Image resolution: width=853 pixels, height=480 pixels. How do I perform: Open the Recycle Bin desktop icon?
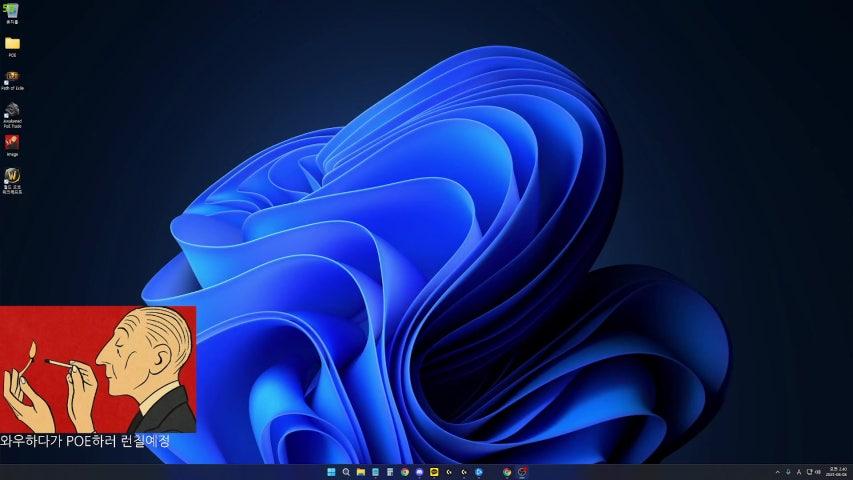(12, 13)
